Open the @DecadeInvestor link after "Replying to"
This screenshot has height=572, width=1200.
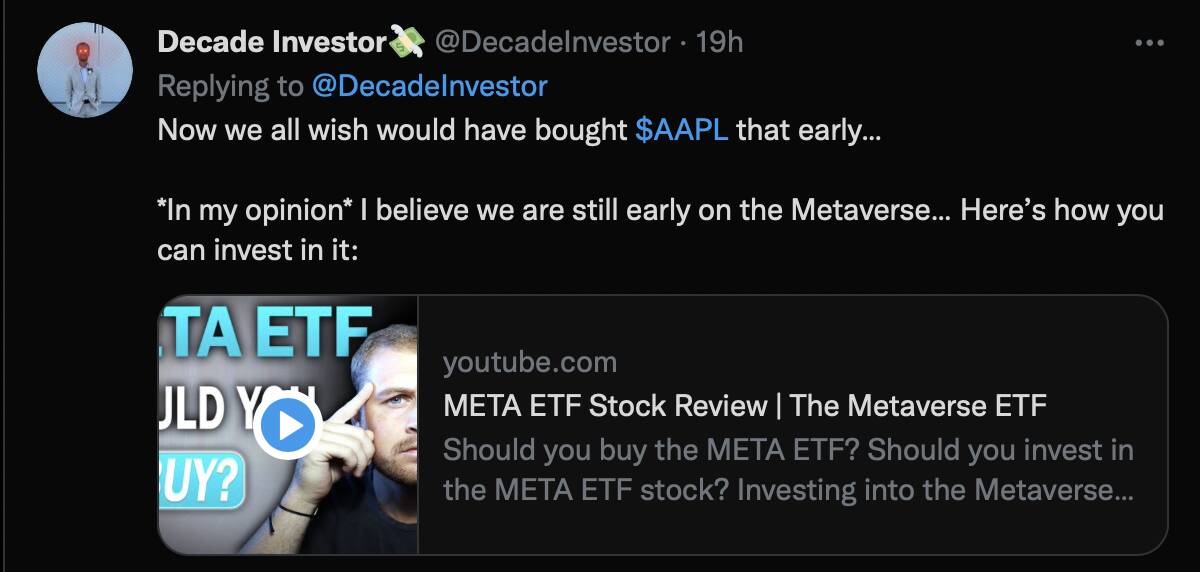429,86
